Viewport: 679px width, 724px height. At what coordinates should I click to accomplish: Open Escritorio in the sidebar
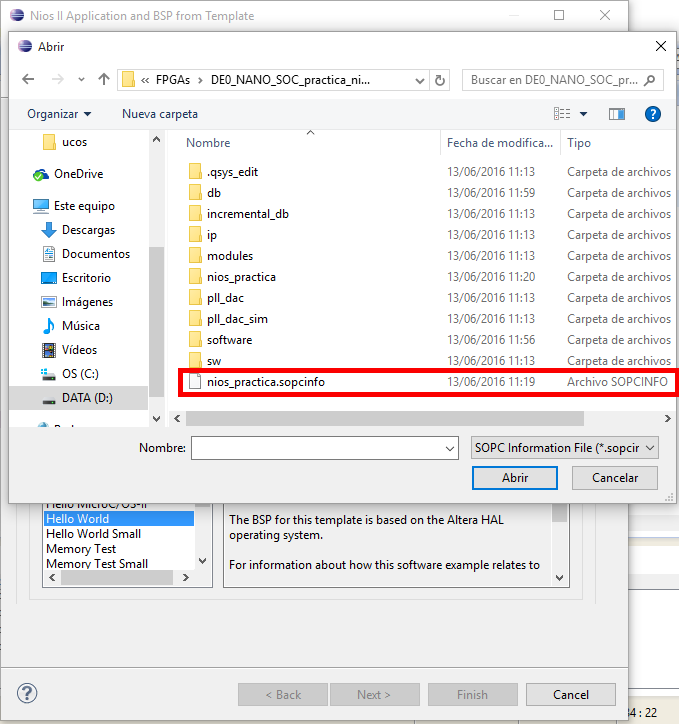click(76, 278)
